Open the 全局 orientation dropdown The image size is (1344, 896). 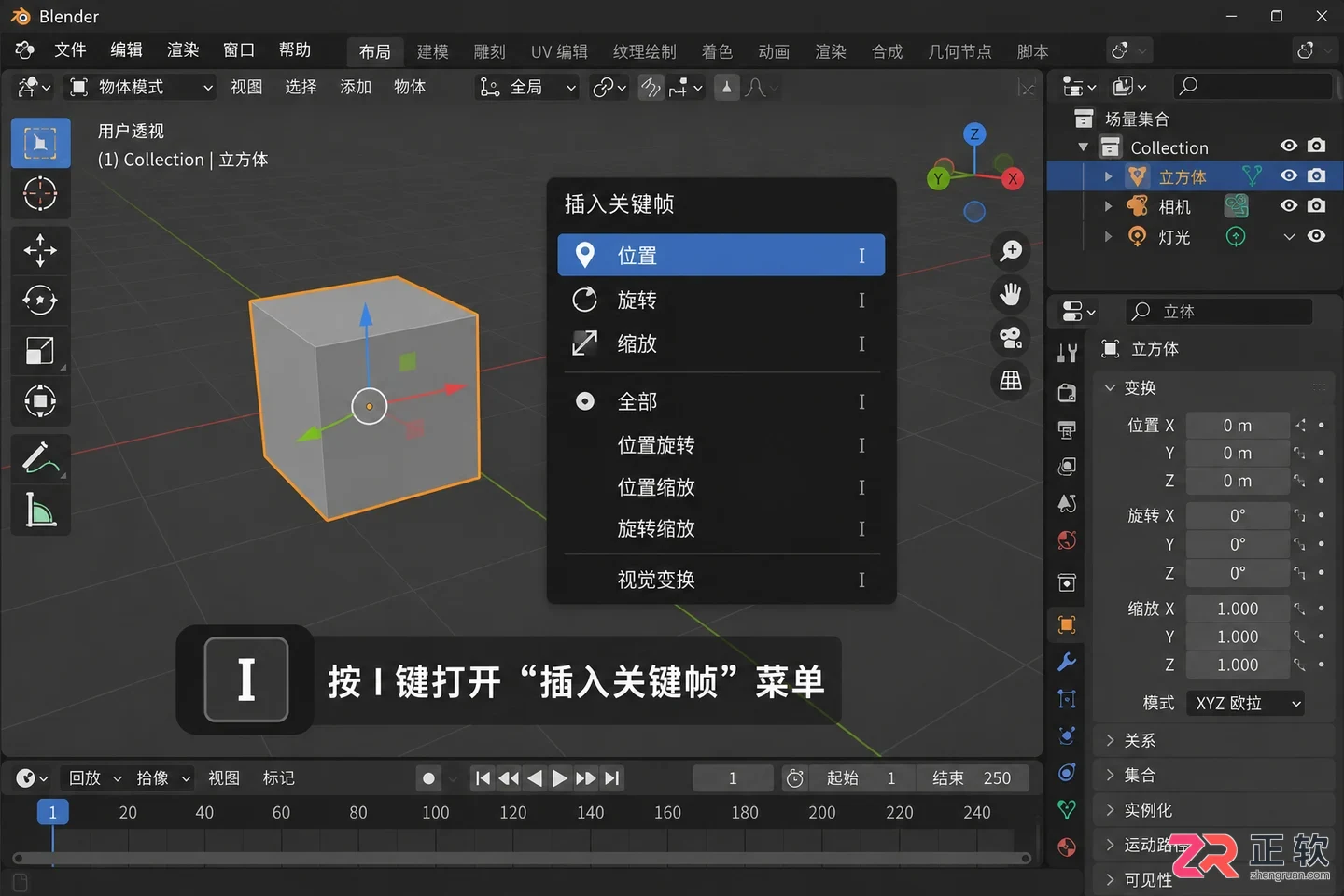tap(527, 87)
